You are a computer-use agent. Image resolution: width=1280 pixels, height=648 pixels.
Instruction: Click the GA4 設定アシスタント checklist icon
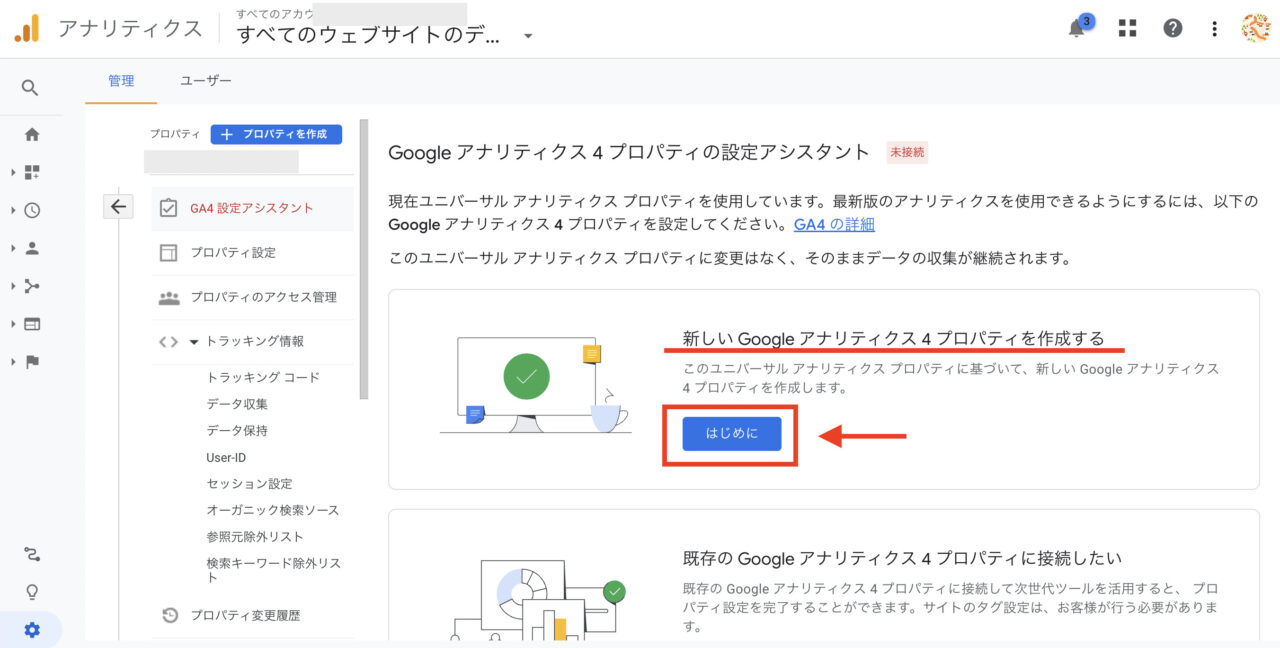pos(169,208)
